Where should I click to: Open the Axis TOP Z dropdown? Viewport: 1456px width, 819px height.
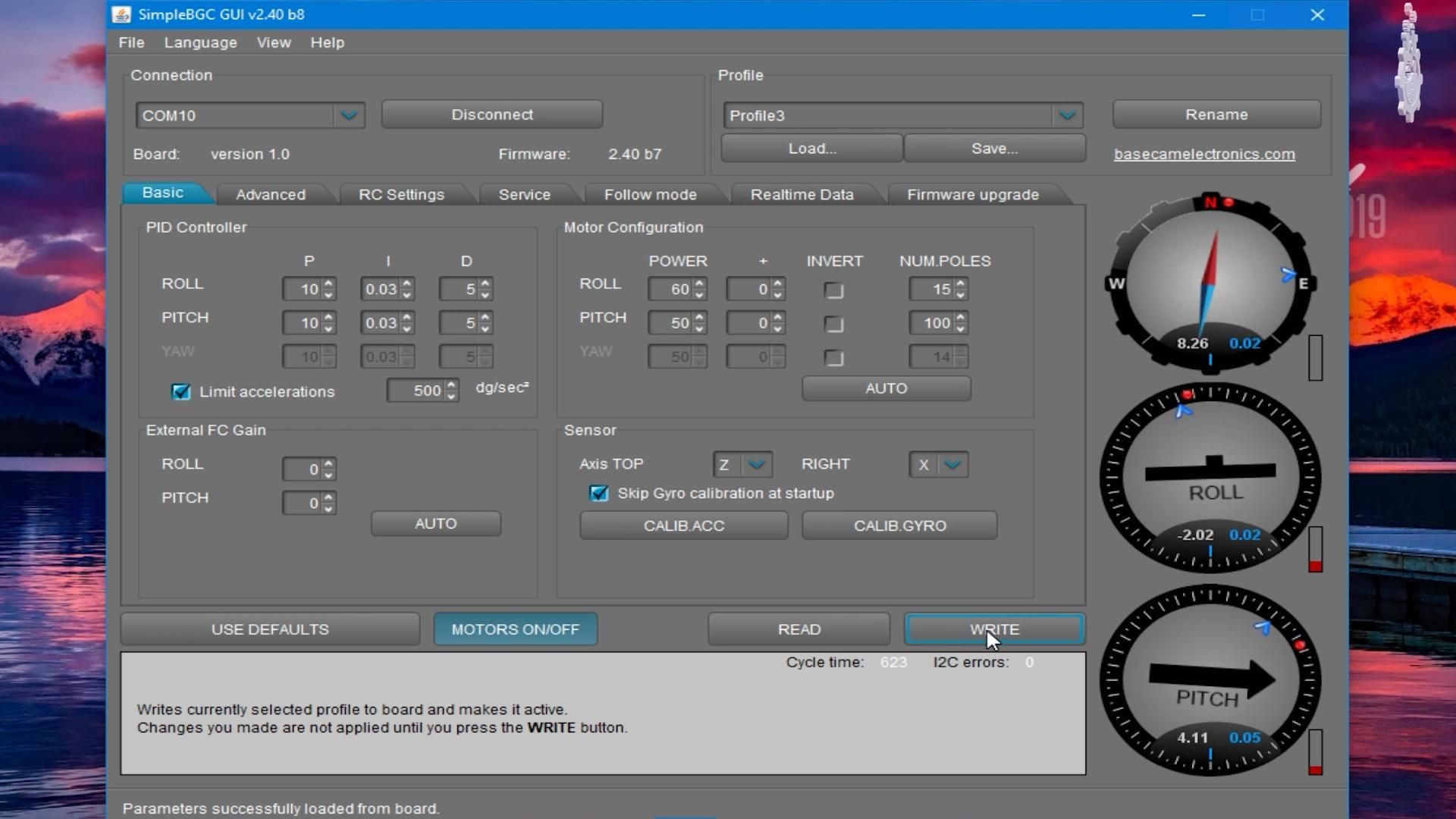755,464
